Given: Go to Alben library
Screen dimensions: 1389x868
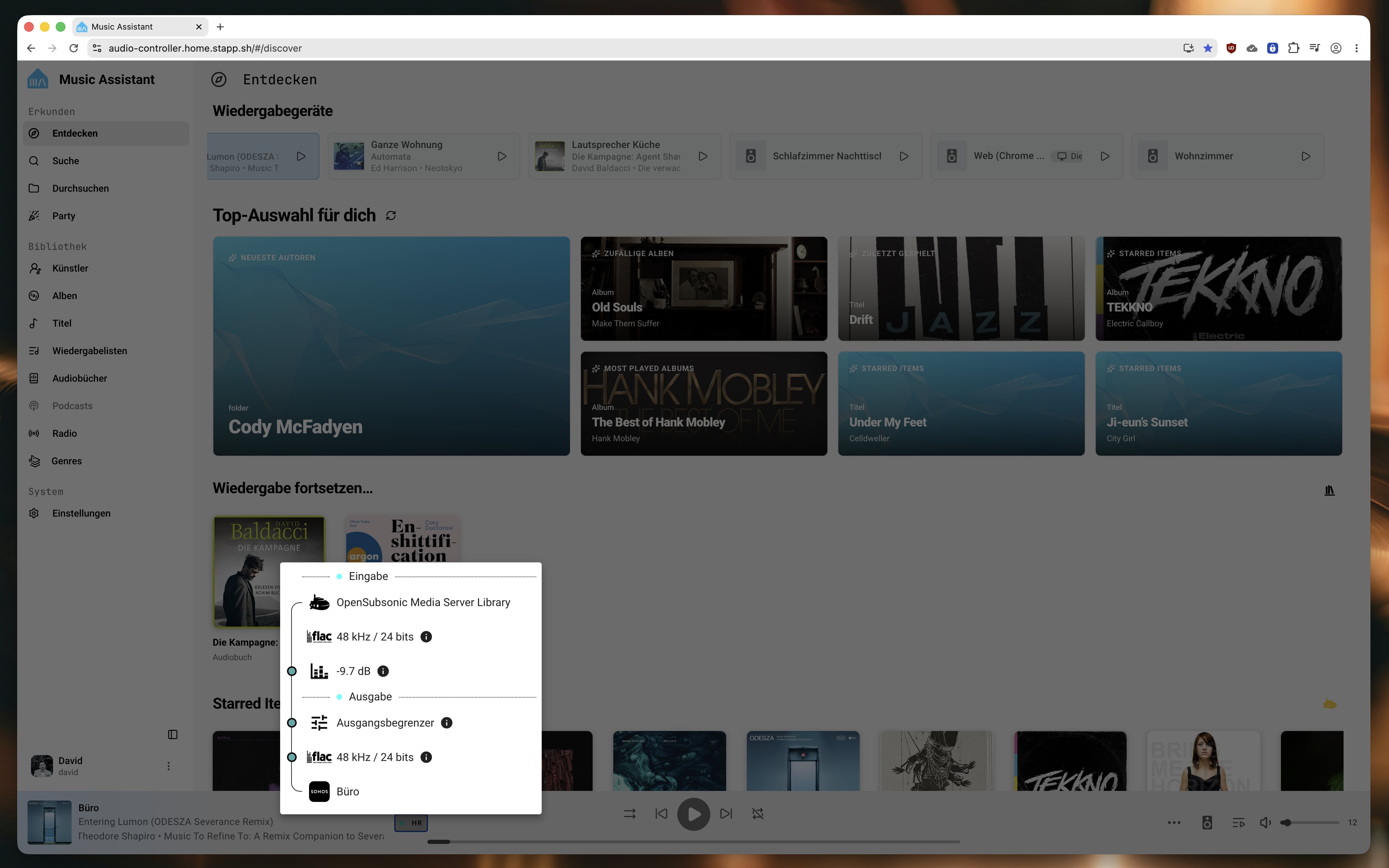Looking at the screenshot, I should pyautogui.click(x=106, y=296).
